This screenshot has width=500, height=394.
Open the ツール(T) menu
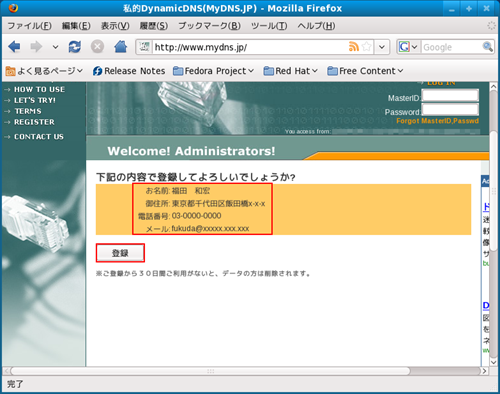click(x=269, y=26)
